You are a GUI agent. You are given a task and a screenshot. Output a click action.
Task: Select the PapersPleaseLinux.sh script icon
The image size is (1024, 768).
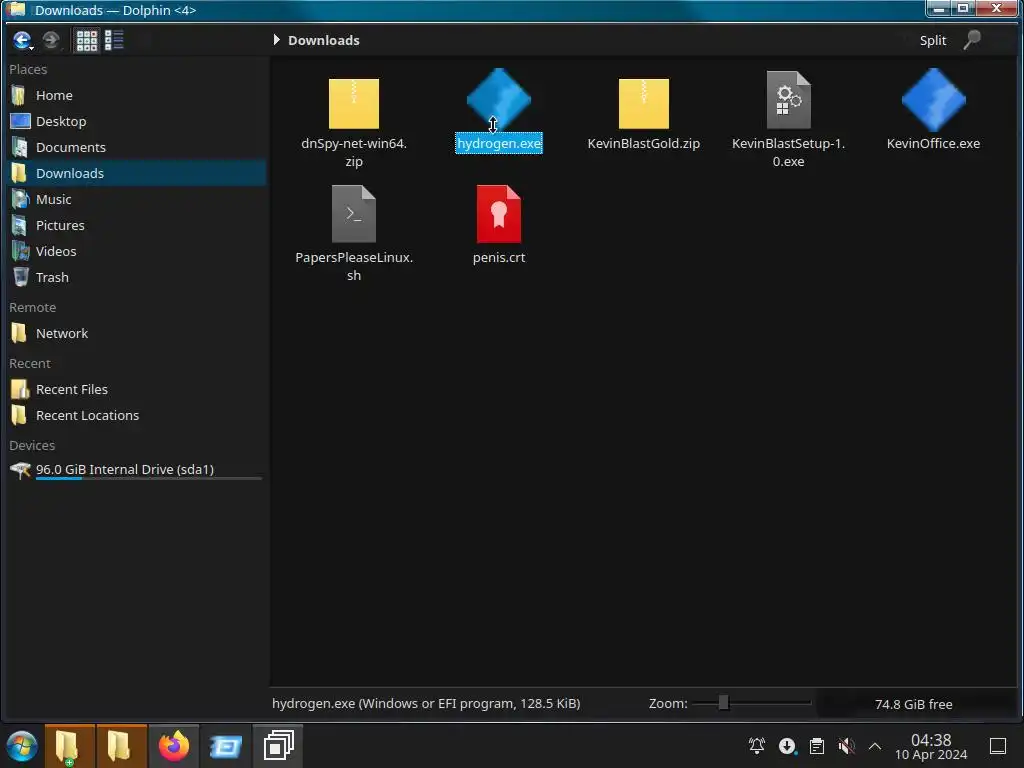pyautogui.click(x=354, y=214)
